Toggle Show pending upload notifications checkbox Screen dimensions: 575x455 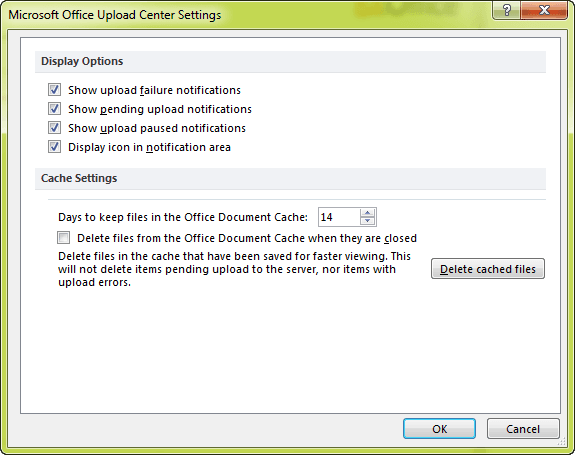(54, 109)
